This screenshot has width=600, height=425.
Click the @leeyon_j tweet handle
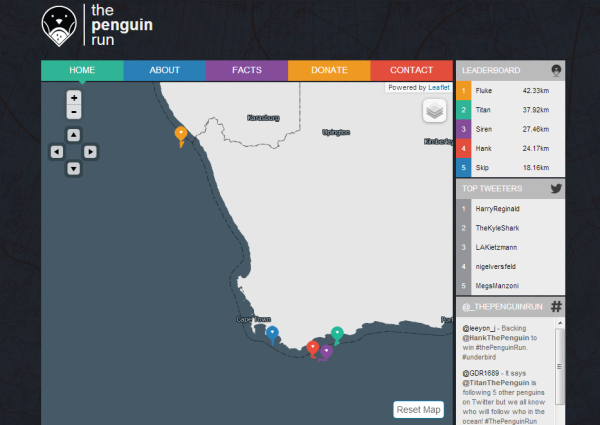[479, 329]
